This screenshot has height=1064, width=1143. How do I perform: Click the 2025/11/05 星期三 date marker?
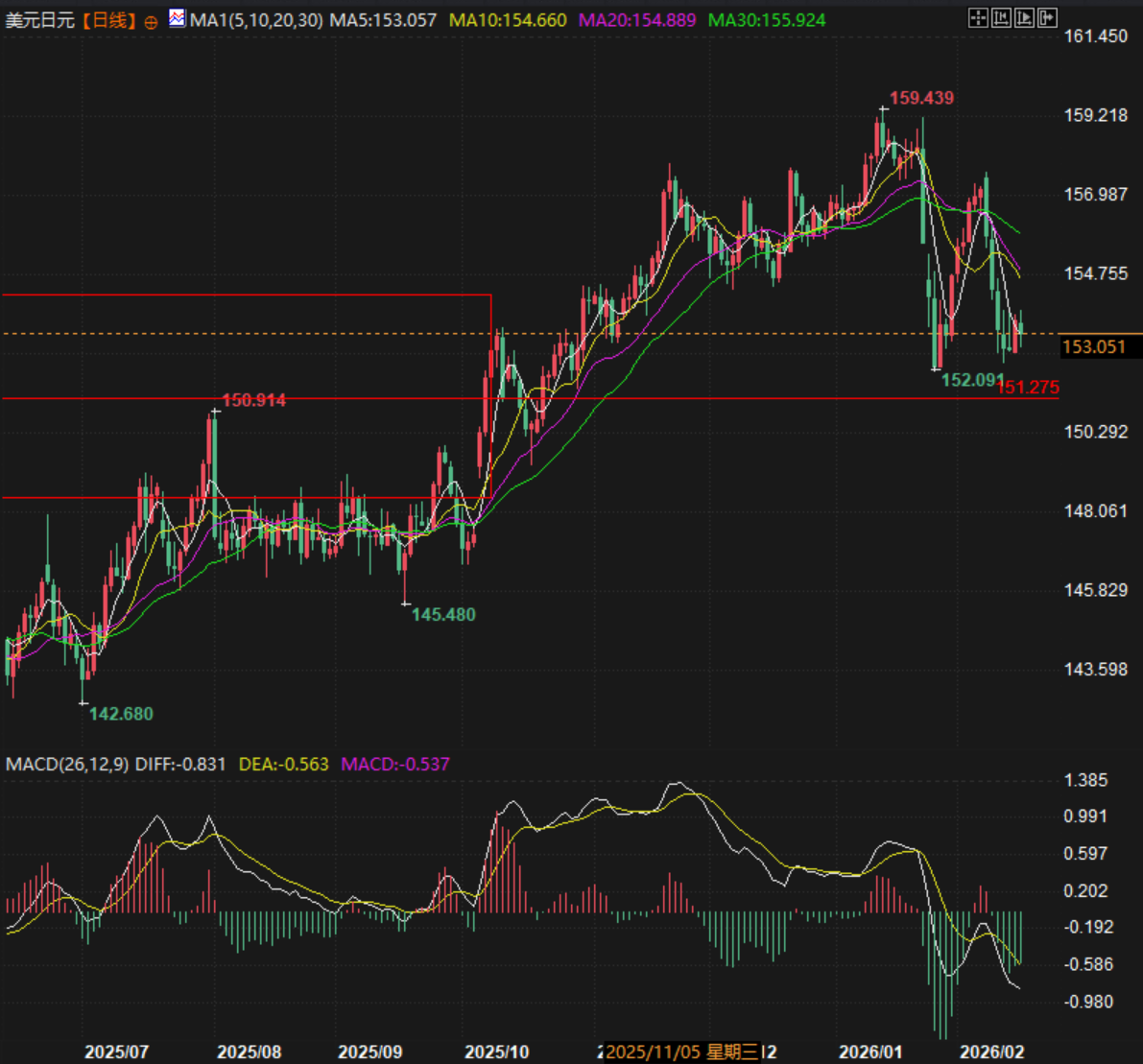tap(682, 1052)
